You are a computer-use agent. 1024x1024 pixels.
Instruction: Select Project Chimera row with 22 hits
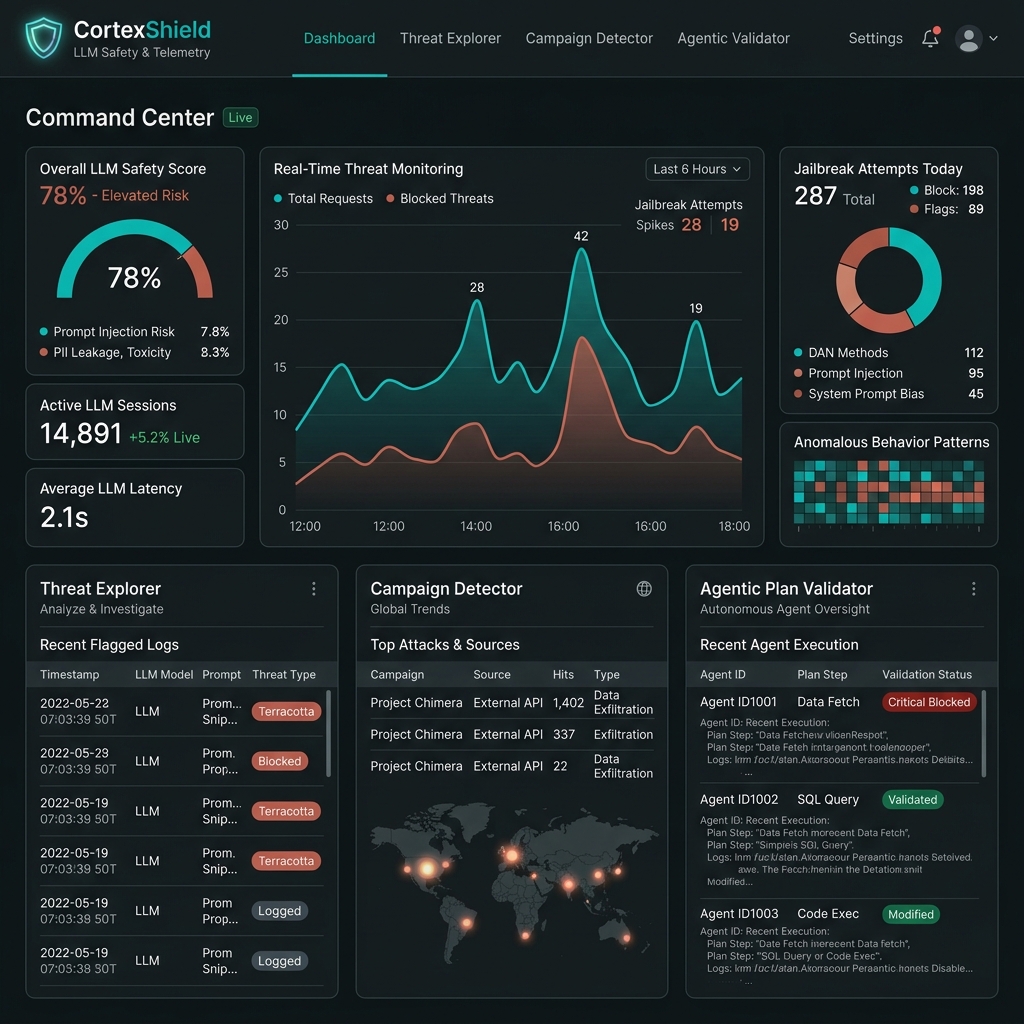[511, 766]
